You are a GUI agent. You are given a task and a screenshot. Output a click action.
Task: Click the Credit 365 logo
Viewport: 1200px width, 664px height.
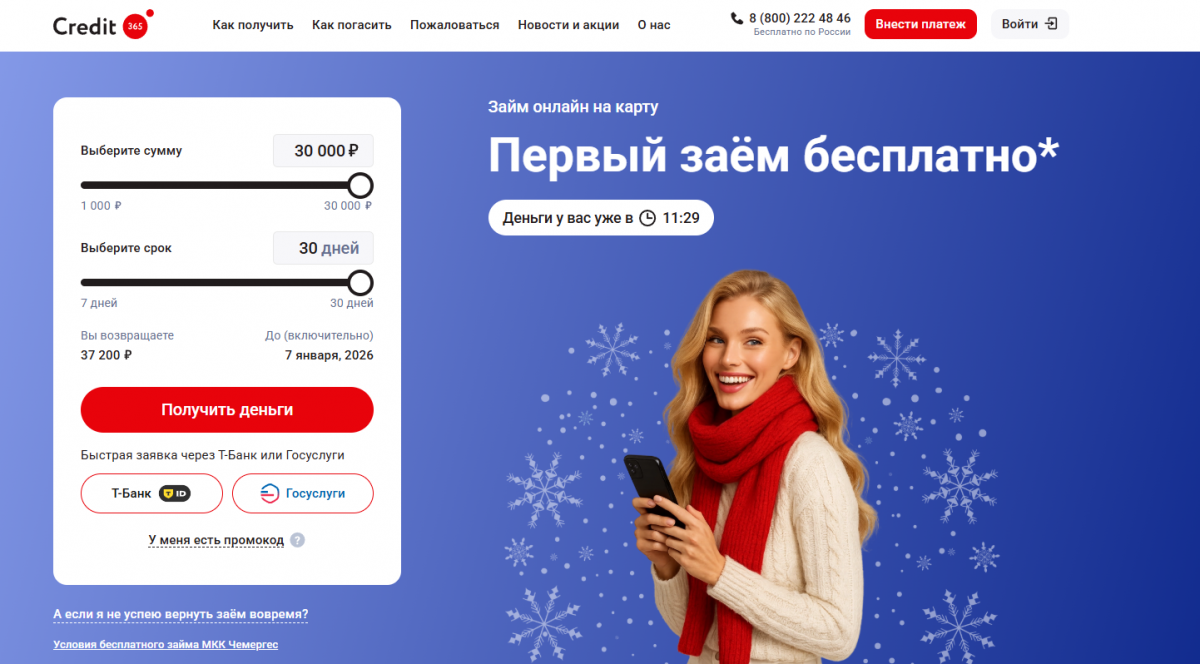click(x=103, y=25)
